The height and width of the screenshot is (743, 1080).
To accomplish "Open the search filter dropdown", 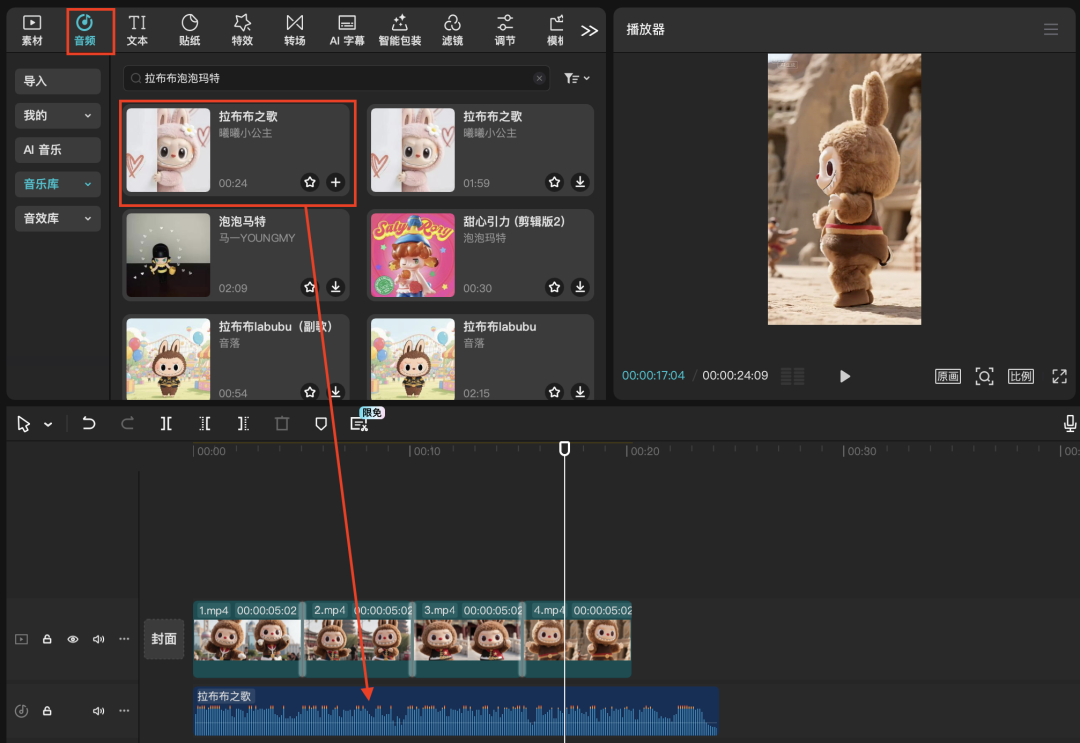I will pyautogui.click(x=577, y=78).
